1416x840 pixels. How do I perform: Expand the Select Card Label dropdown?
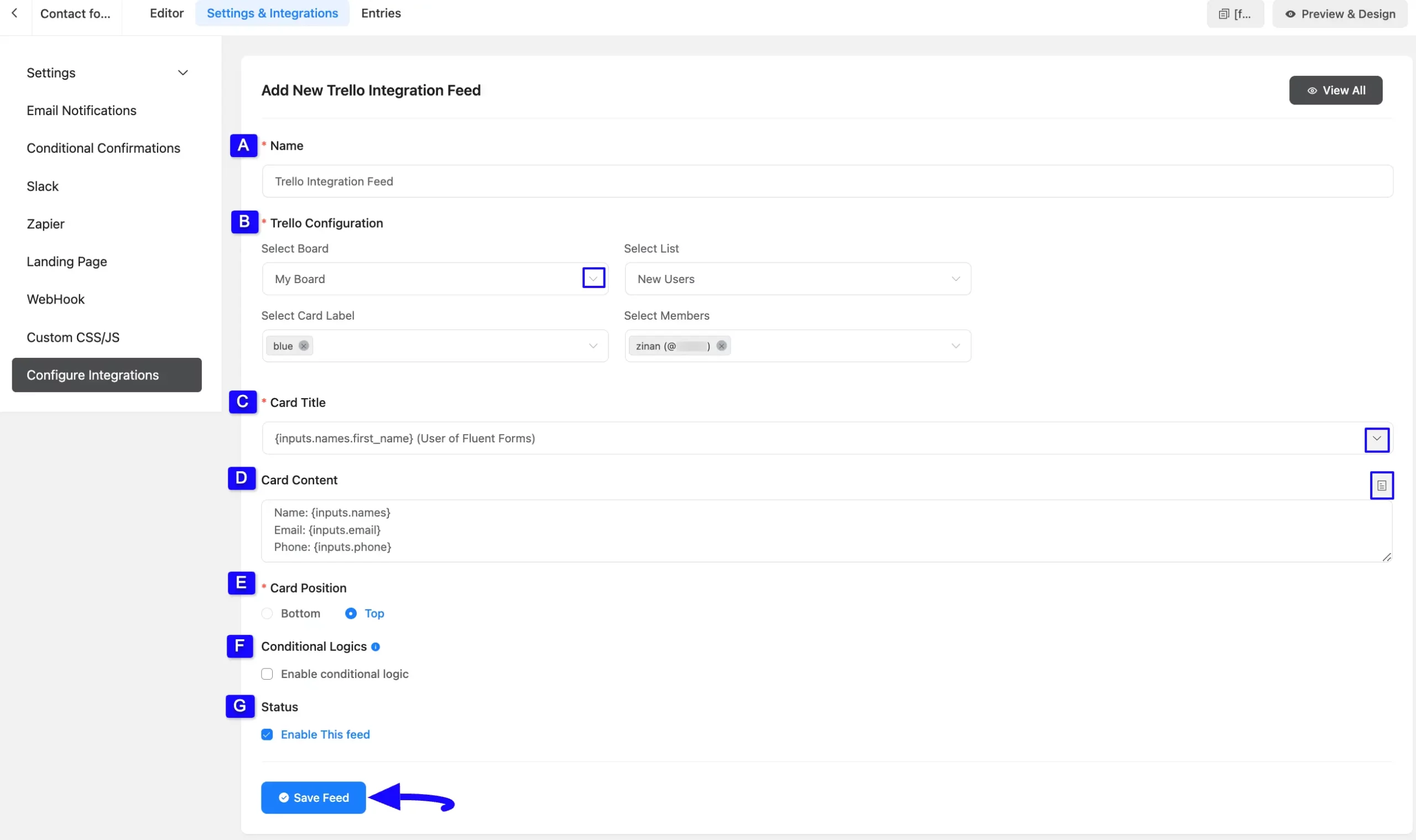point(593,346)
